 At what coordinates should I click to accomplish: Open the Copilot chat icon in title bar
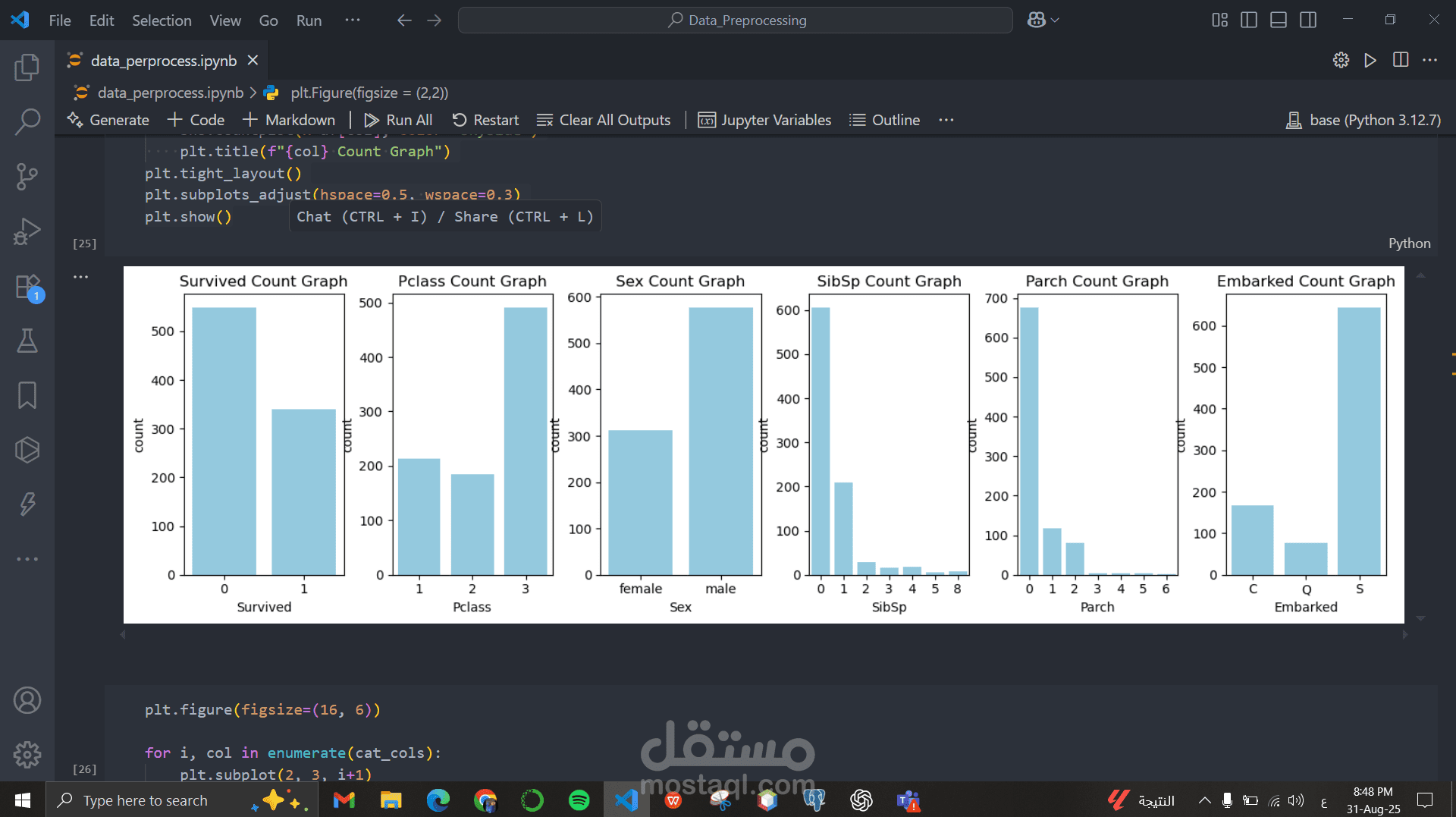pyautogui.click(x=1037, y=20)
